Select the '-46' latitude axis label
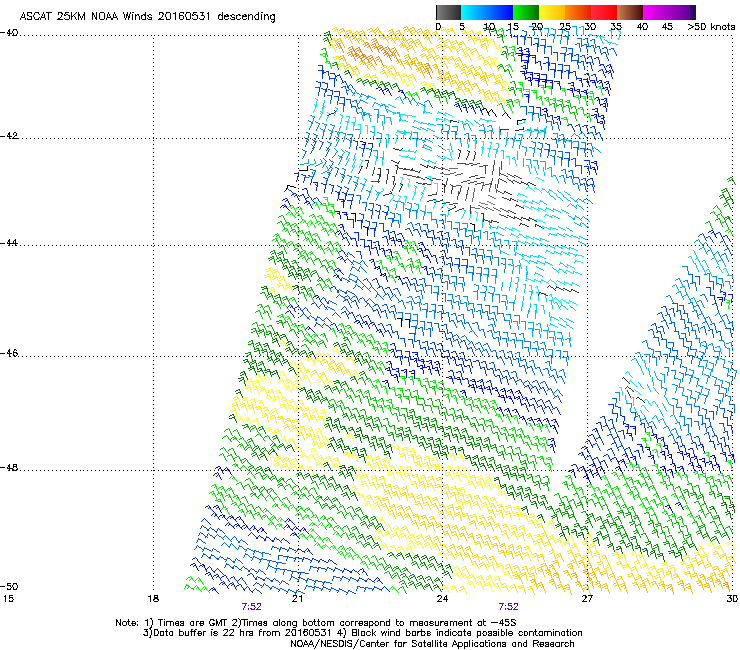The width and height of the screenshot is (740, 650). point(9,353)
